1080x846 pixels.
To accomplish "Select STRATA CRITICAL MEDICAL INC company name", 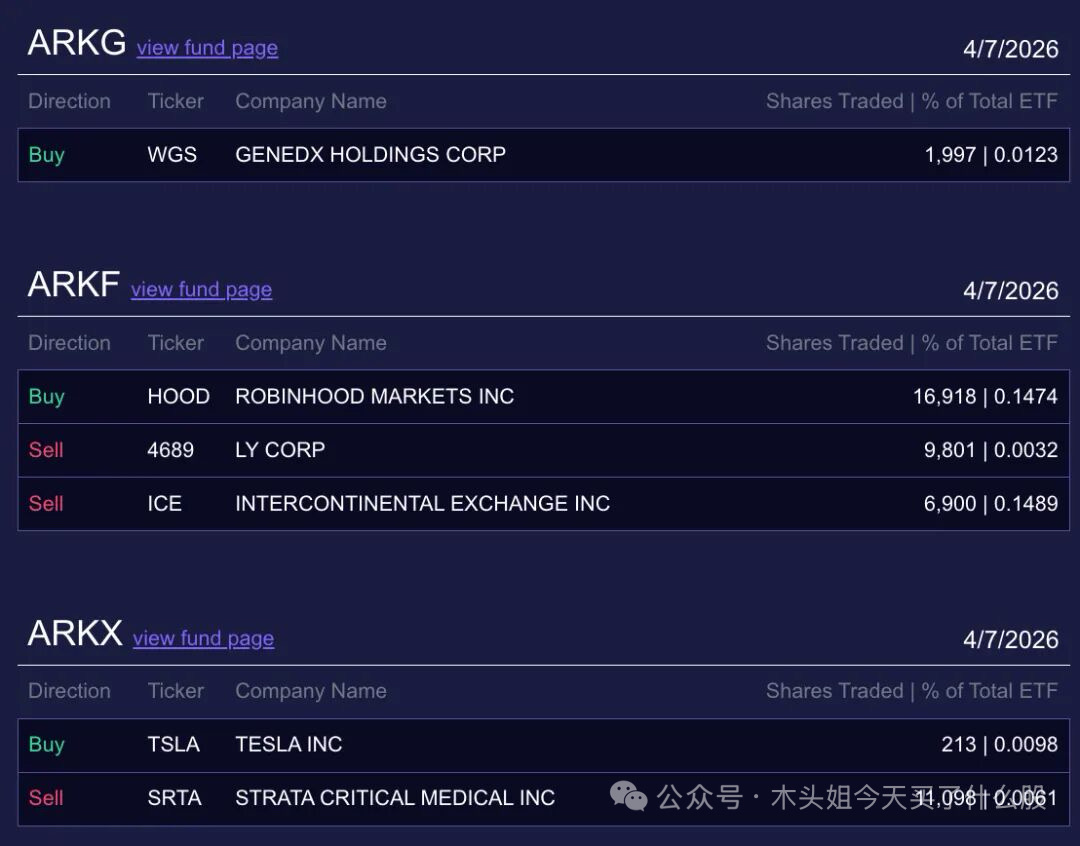I will (395, 798).
